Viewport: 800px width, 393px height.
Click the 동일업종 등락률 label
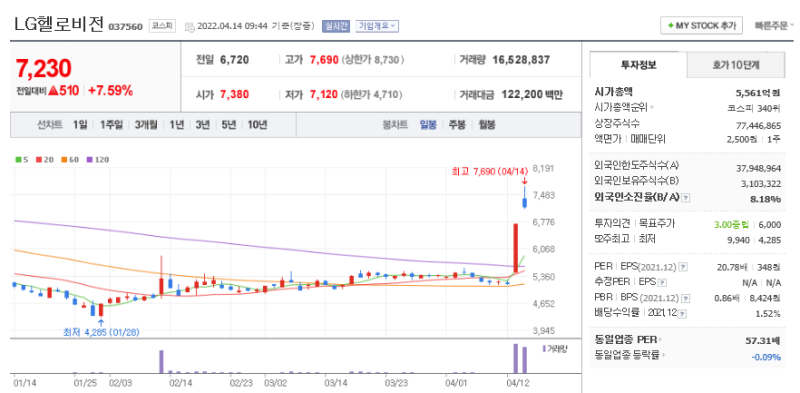point(627,356)
